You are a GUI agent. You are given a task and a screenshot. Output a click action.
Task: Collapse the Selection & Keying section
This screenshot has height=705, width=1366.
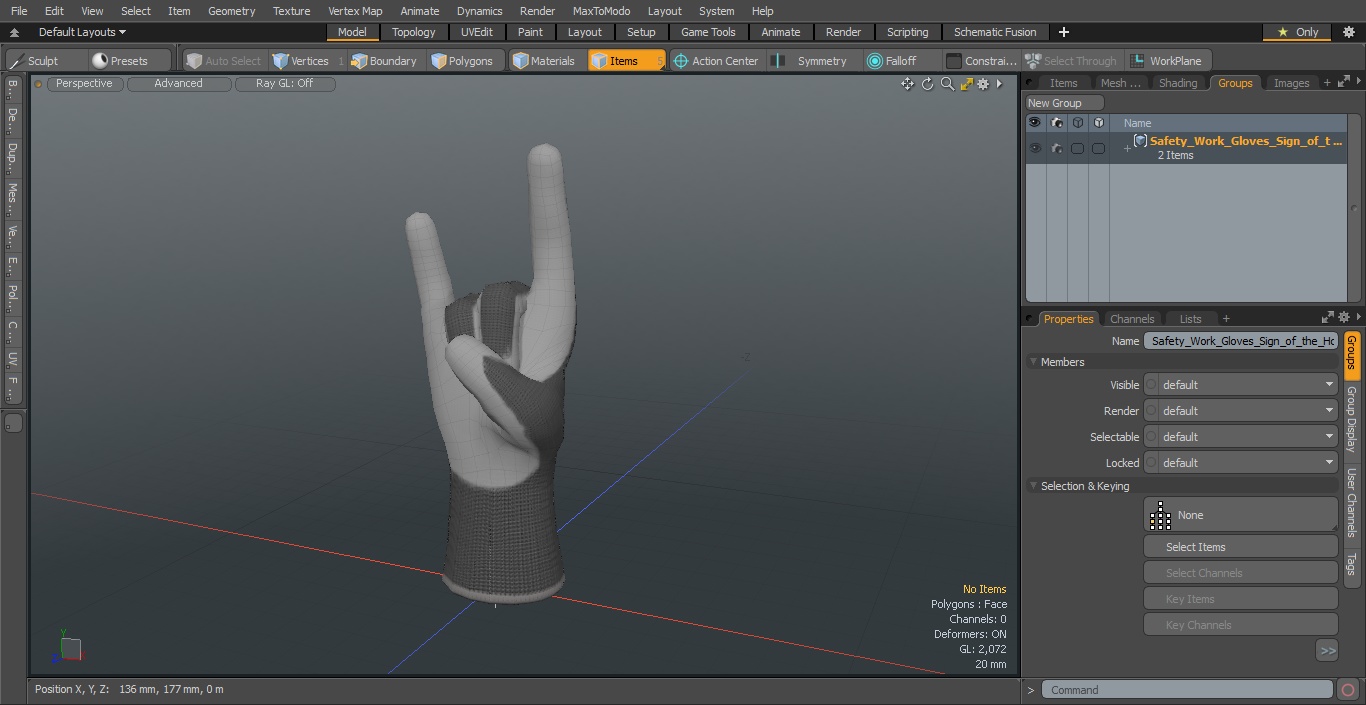(1033, 486)
